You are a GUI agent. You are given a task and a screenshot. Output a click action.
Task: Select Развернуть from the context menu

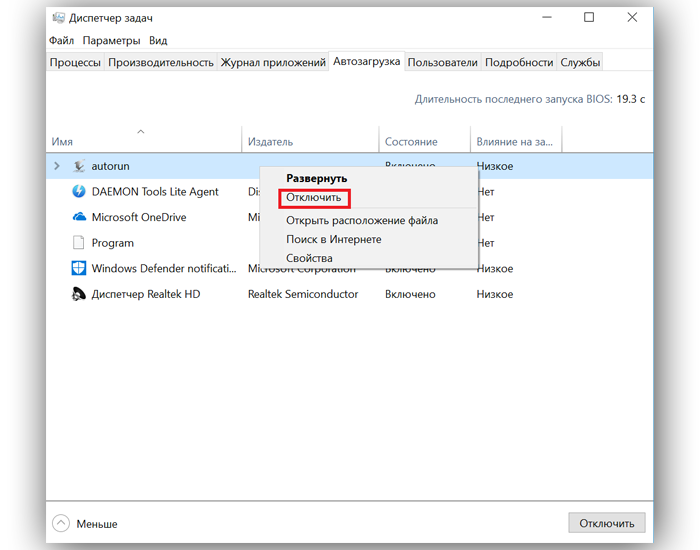(316, 178)
